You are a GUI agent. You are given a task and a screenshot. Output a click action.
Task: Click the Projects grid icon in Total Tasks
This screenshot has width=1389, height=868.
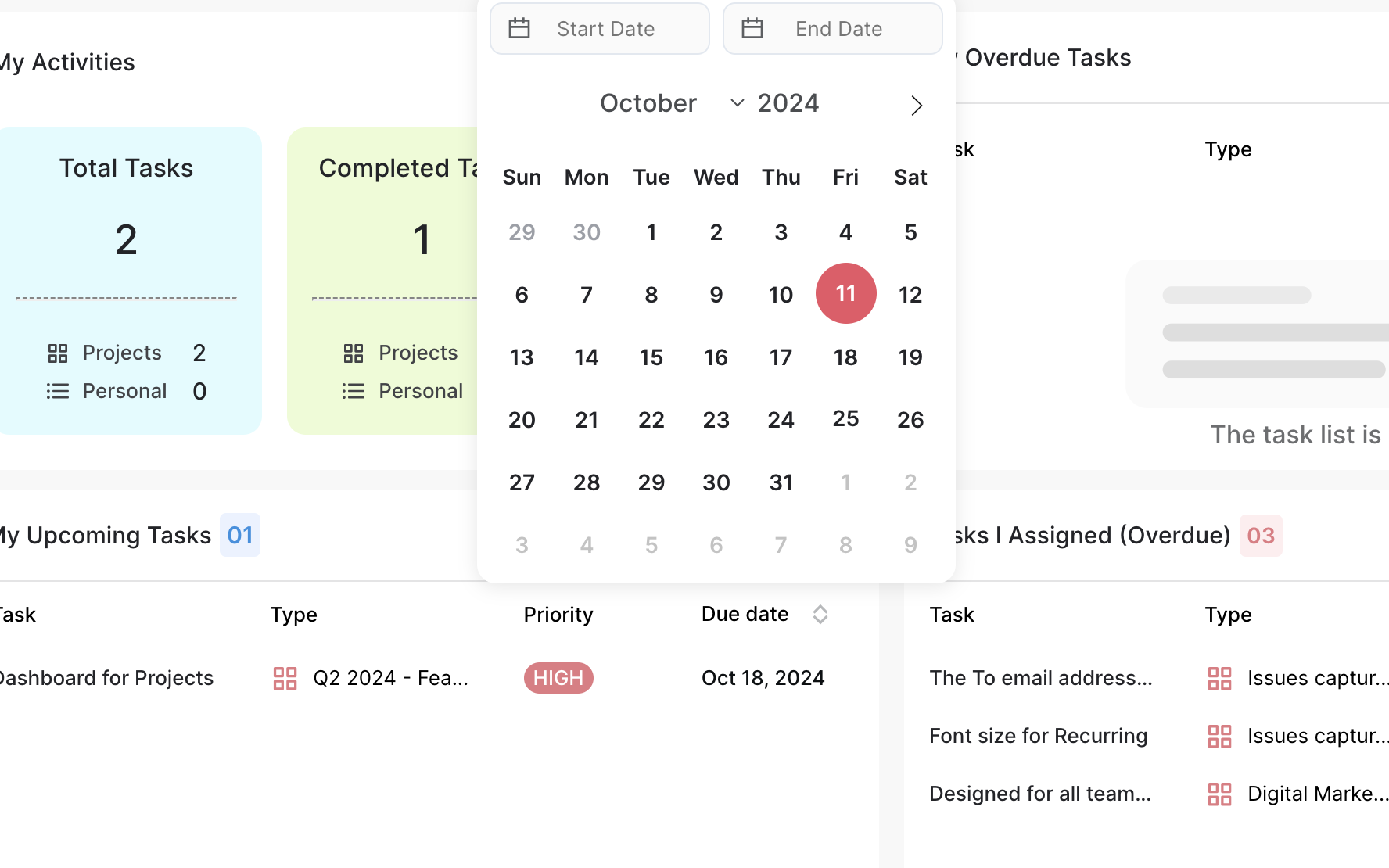pos(58,353)
